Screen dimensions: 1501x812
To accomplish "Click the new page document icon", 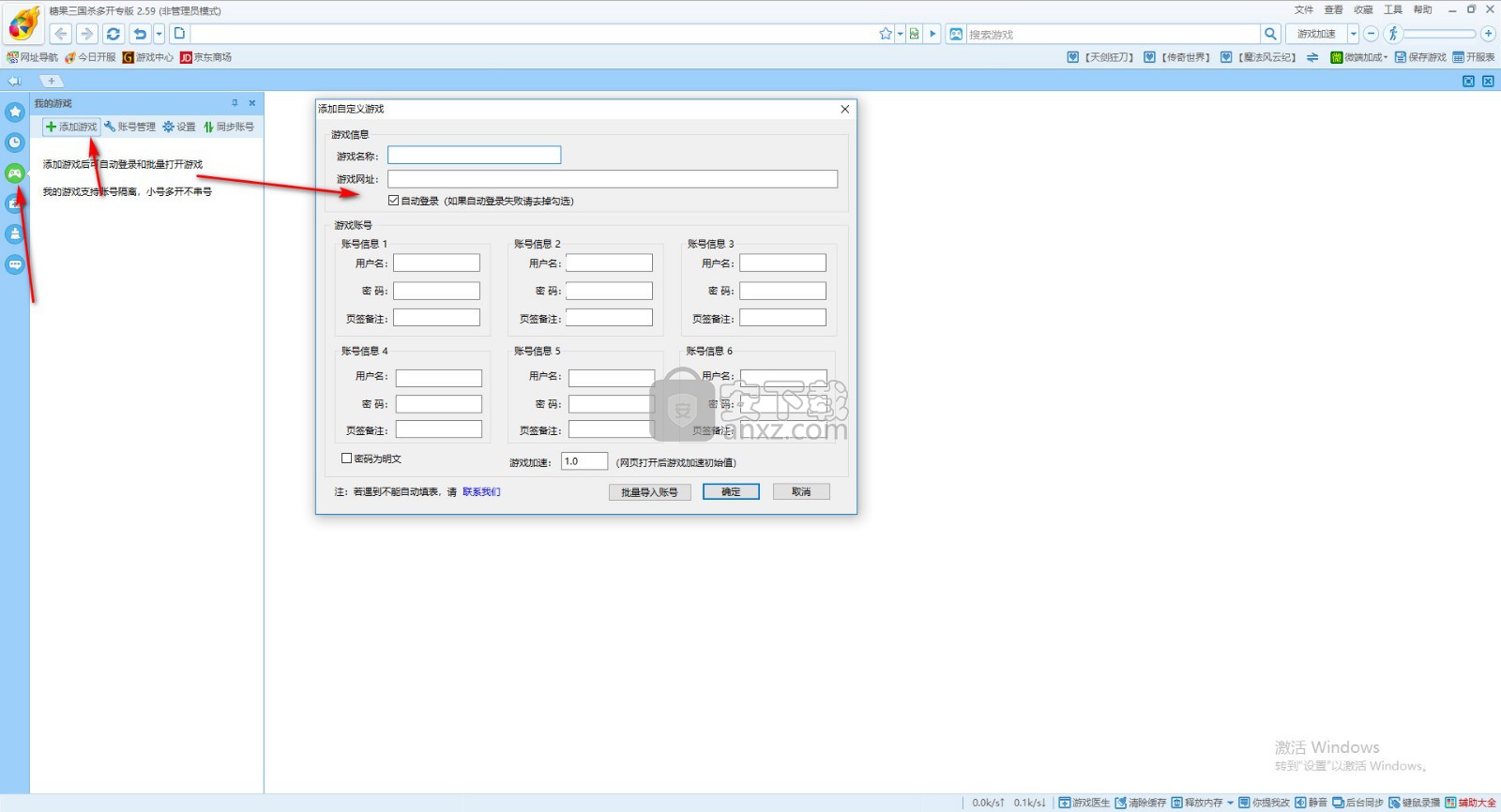I will pos(179,34).
